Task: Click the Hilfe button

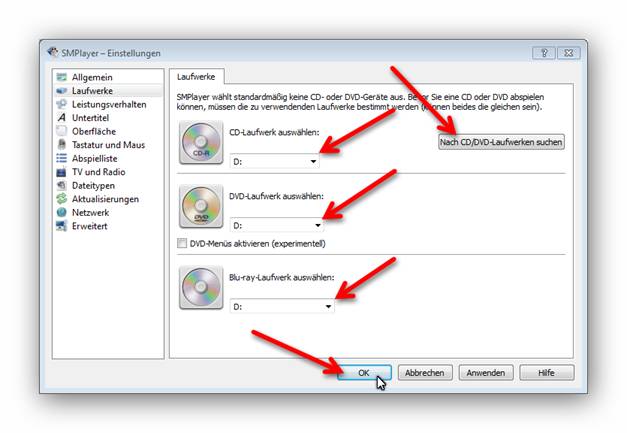Action: click(547, 373)
